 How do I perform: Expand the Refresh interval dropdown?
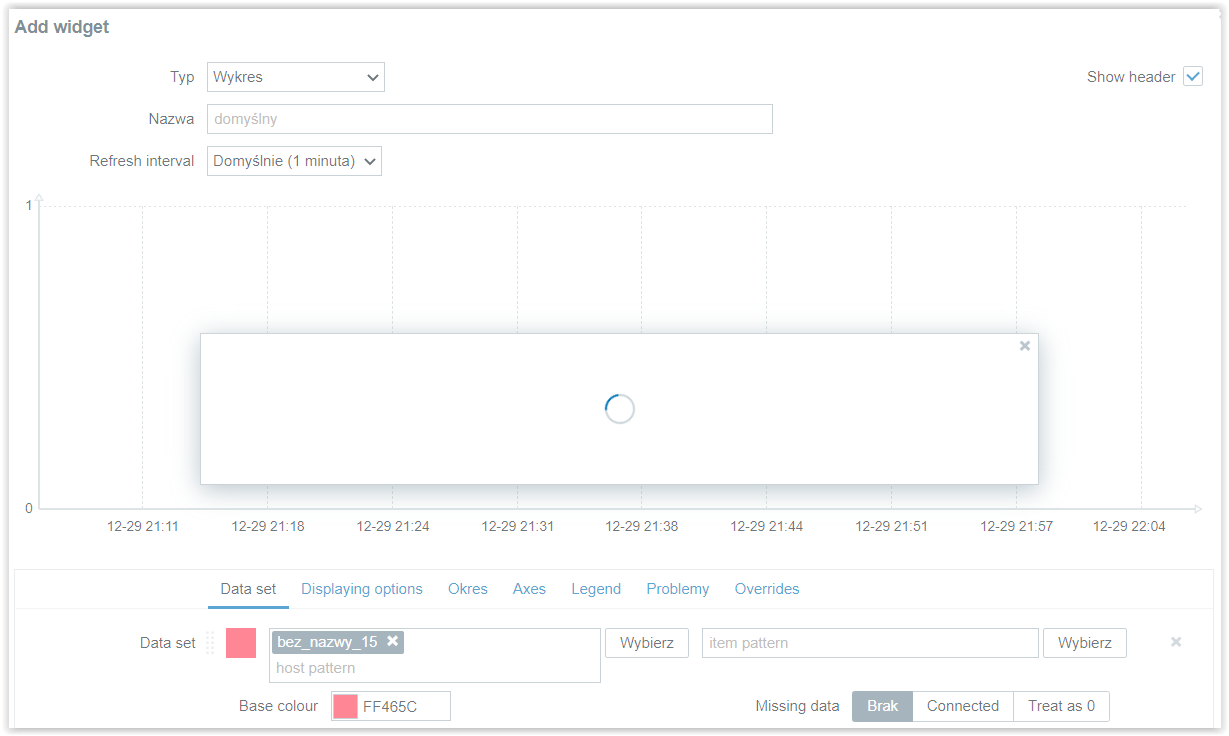[x=294, y=161]
